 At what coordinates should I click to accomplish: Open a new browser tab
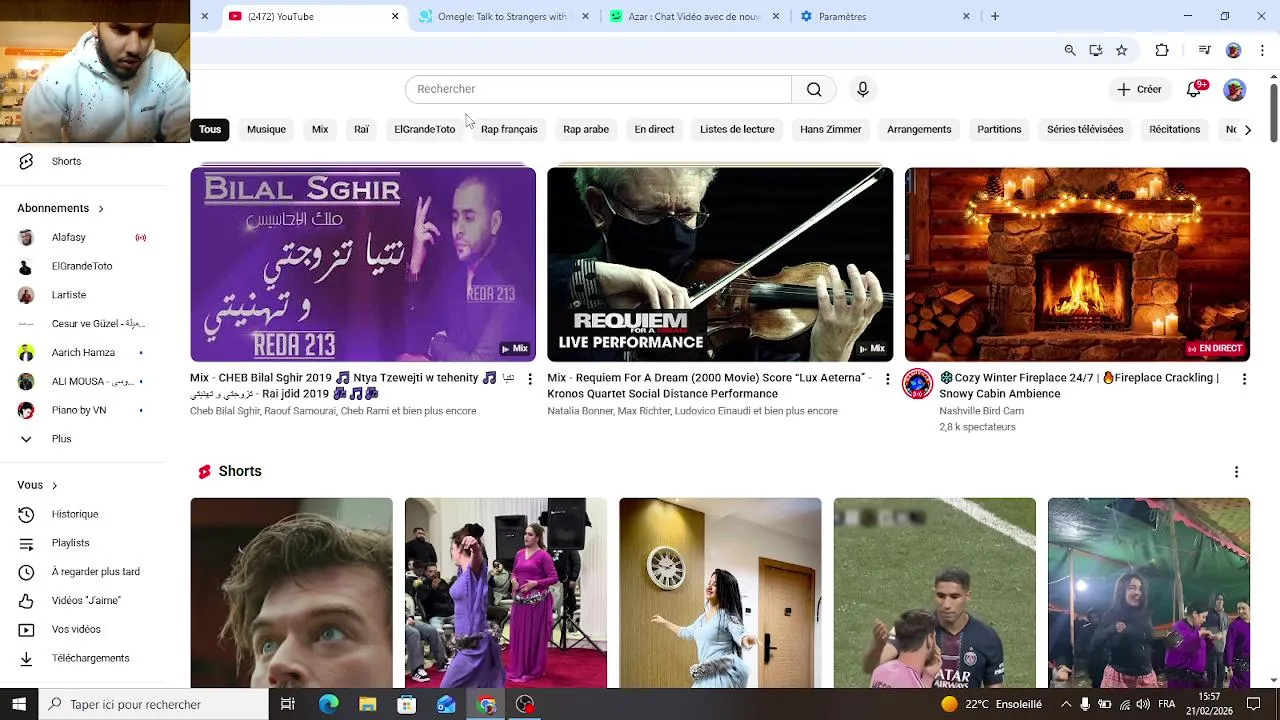pyautogui.click(x=995, y=16)
